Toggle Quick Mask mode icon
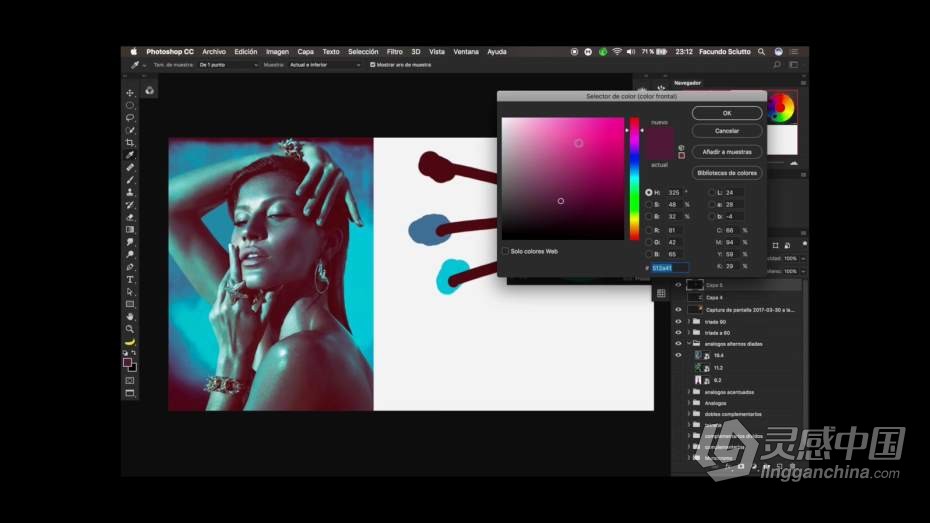Screen dimensions: 930x523 point(130,381)
